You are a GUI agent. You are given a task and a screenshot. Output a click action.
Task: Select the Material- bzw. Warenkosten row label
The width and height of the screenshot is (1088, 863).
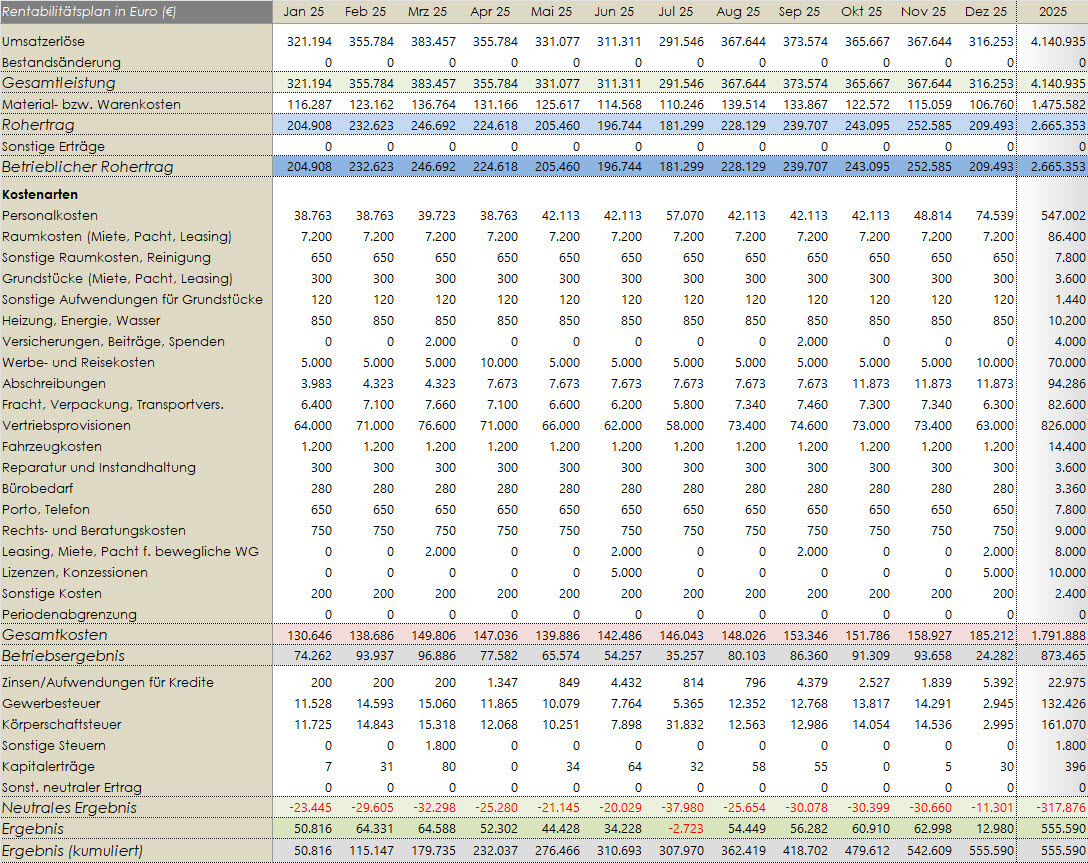pos(91,104)
